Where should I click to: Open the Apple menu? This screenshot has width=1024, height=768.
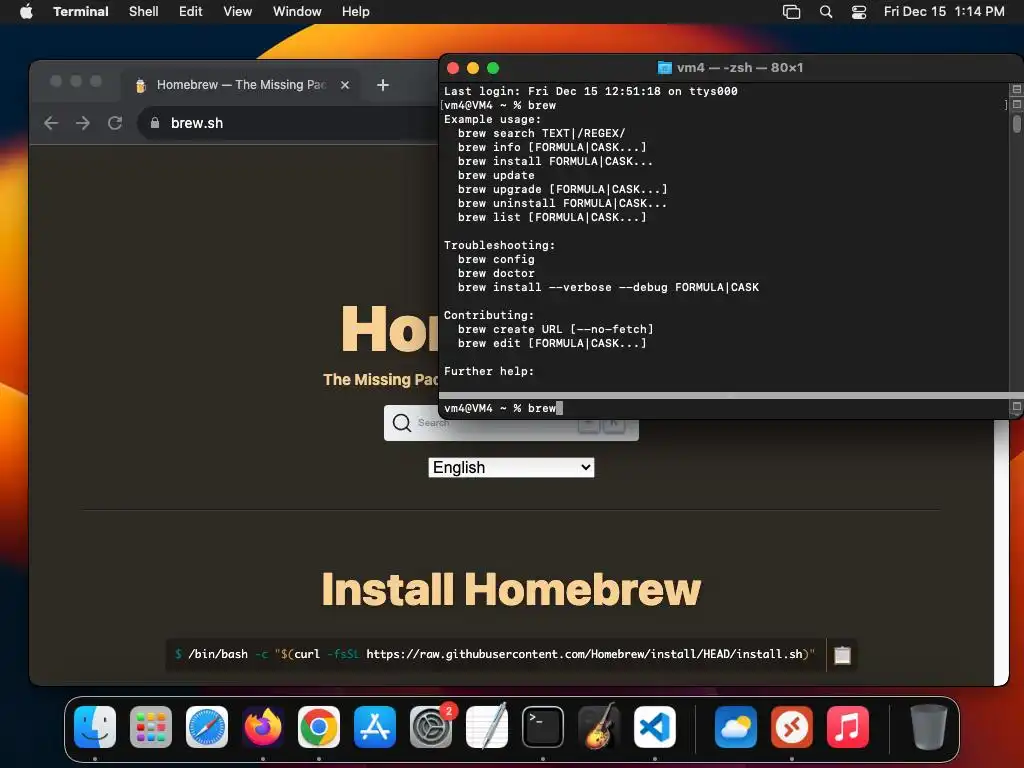pyautogui.click(x=26, y=11)
